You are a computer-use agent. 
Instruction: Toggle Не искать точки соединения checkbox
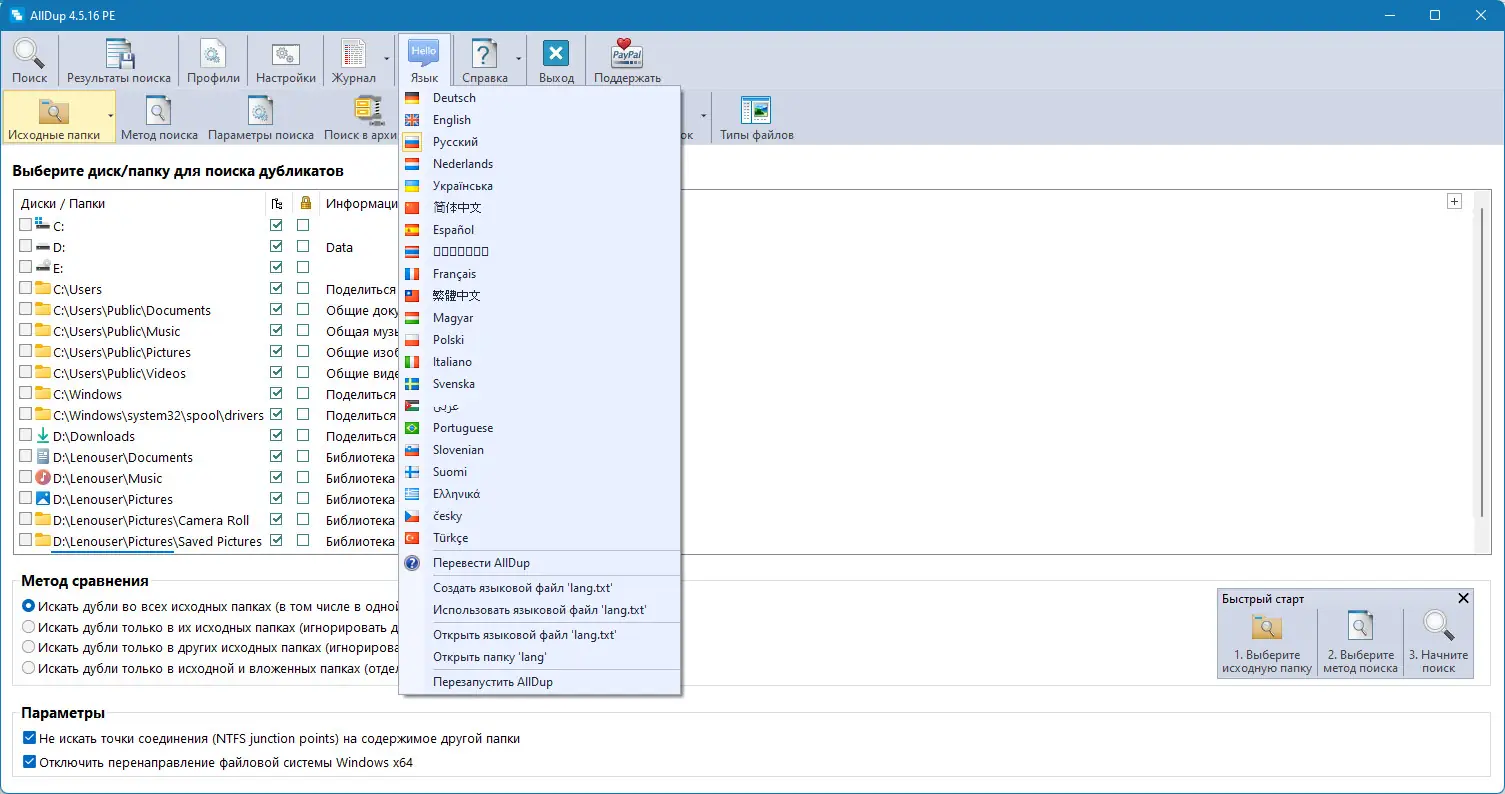29,739
